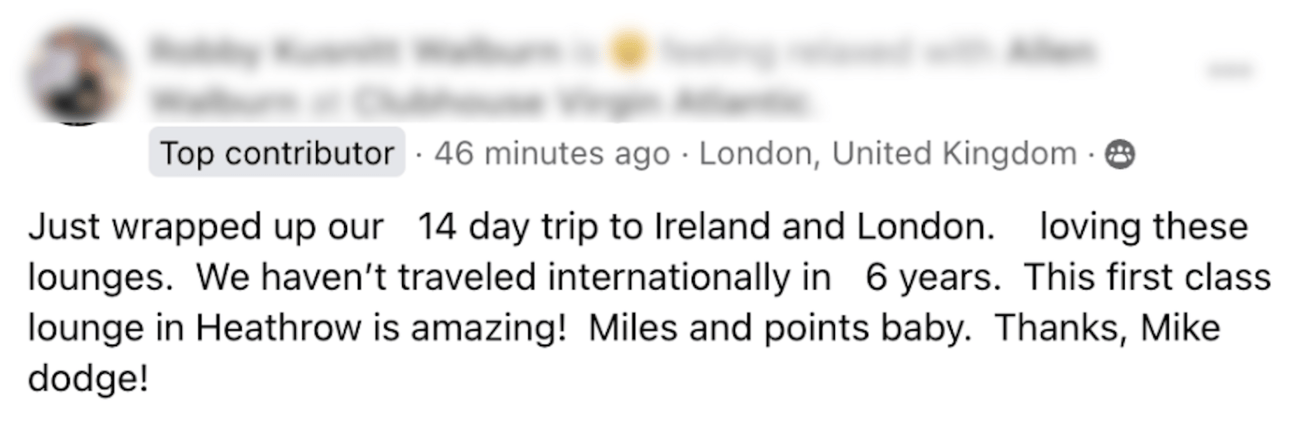Click the Top contributor badge

point(277,153)
